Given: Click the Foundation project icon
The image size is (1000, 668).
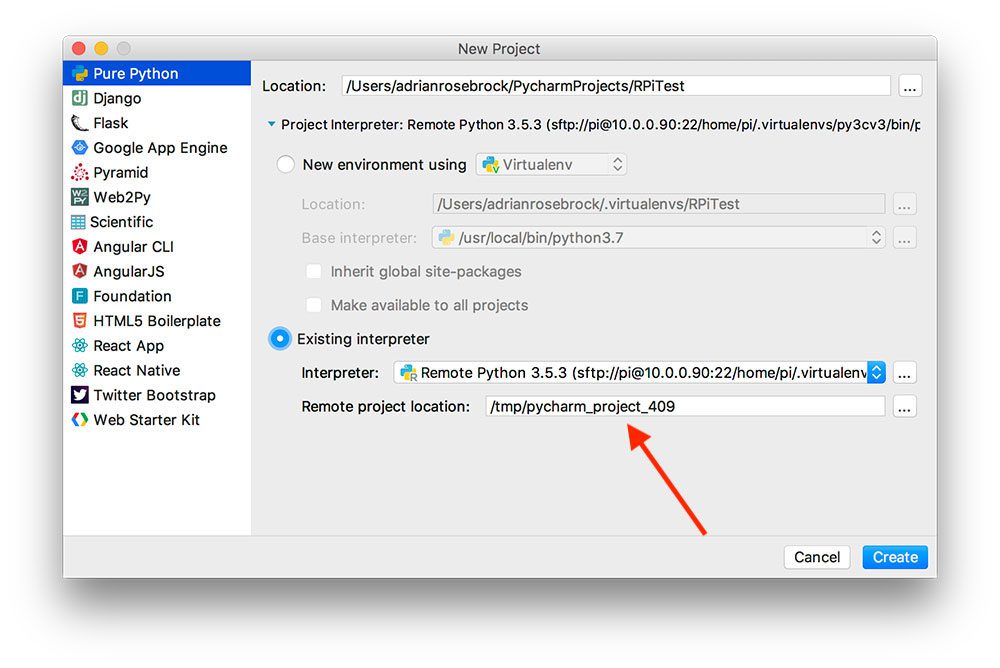Looking at the screenshot, I should 80,296.
